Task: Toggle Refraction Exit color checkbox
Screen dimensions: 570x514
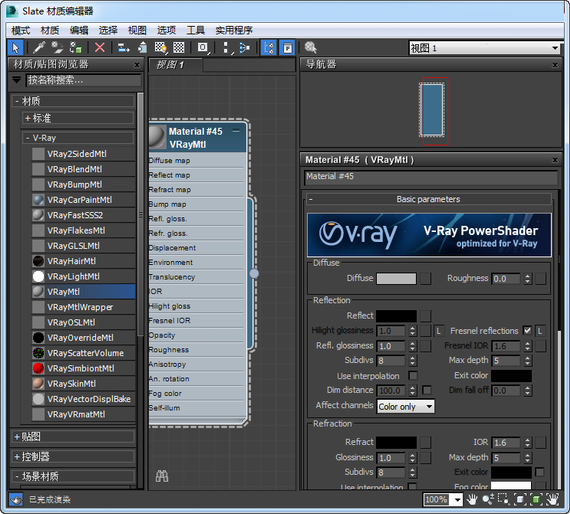Action: pos(540,472)
